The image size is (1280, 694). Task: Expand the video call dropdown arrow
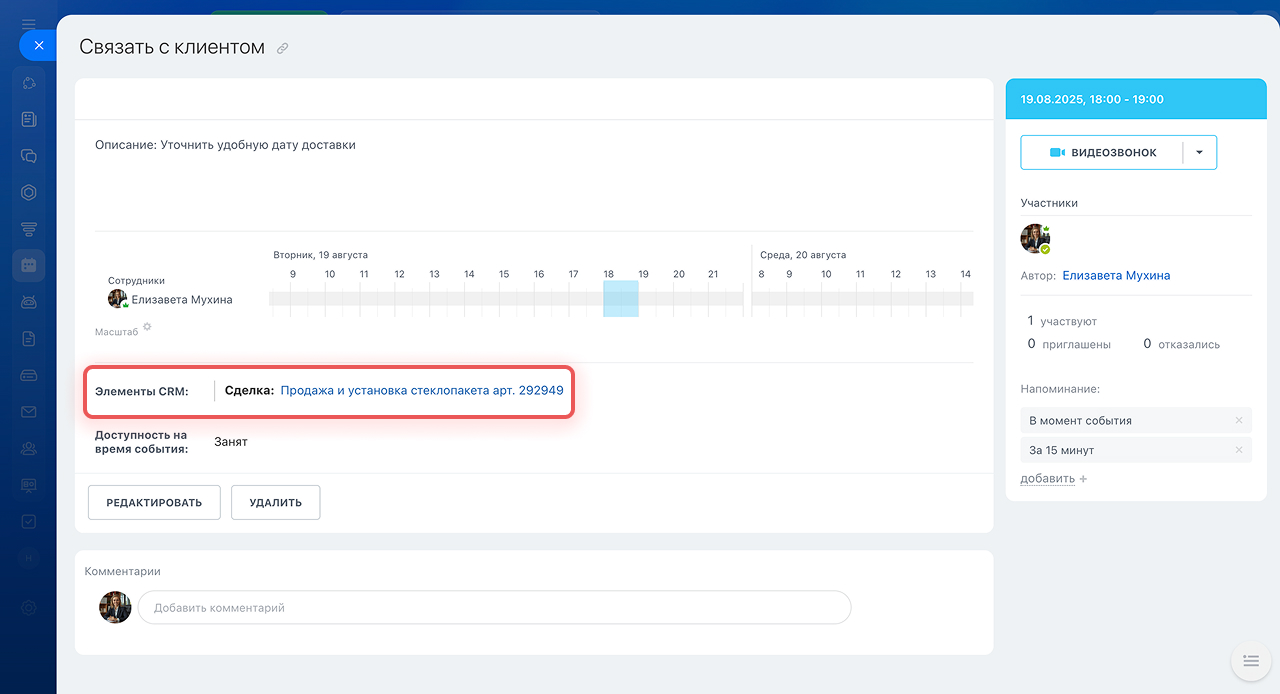[1200, 153]
